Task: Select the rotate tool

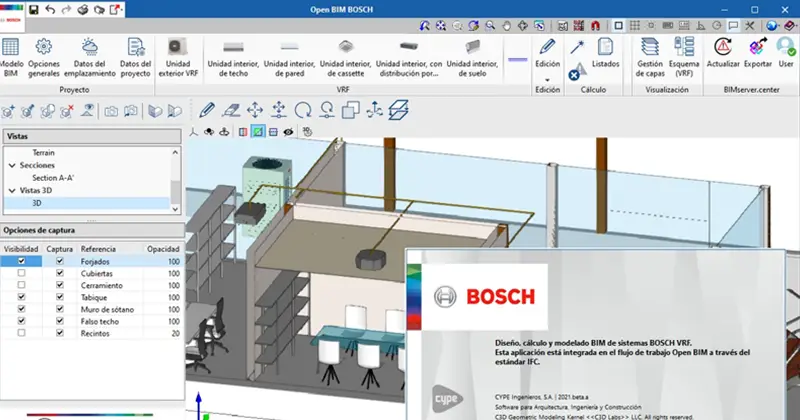Action: pyautogui.click(x=303, y=110)
